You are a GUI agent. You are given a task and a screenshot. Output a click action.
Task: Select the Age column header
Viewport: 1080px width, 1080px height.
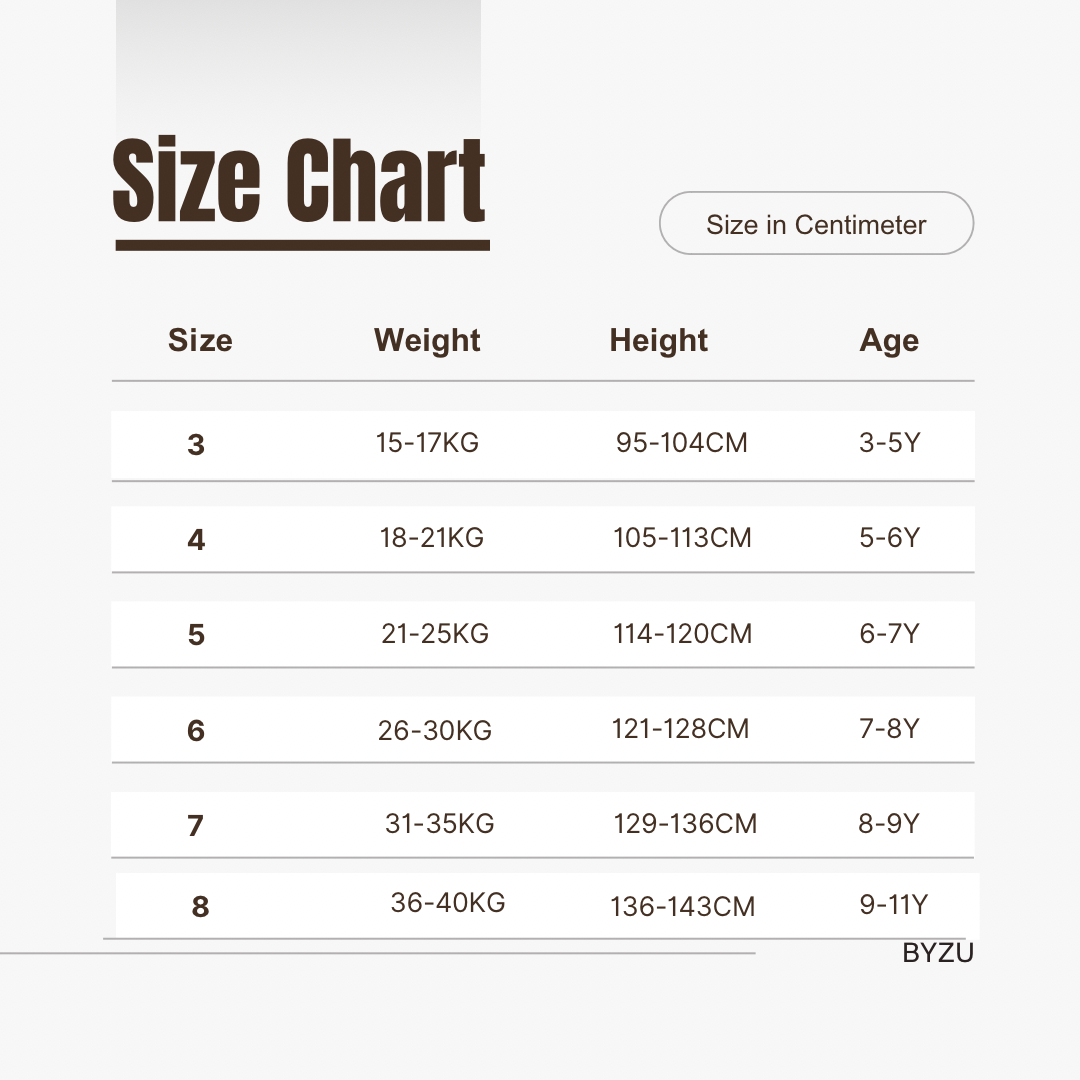(x=889, y=340)
